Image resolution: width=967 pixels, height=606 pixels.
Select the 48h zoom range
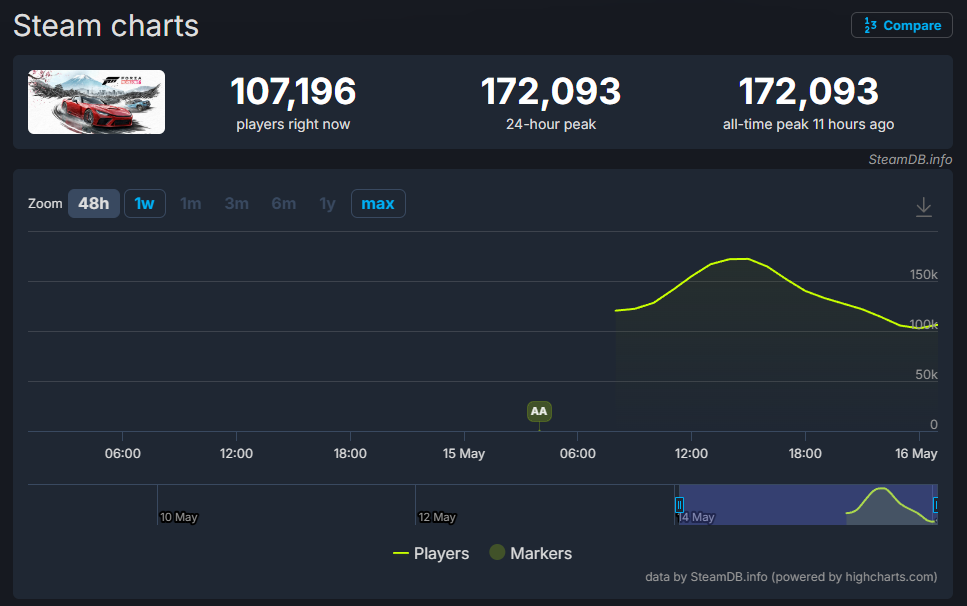(x=94, y=203)
